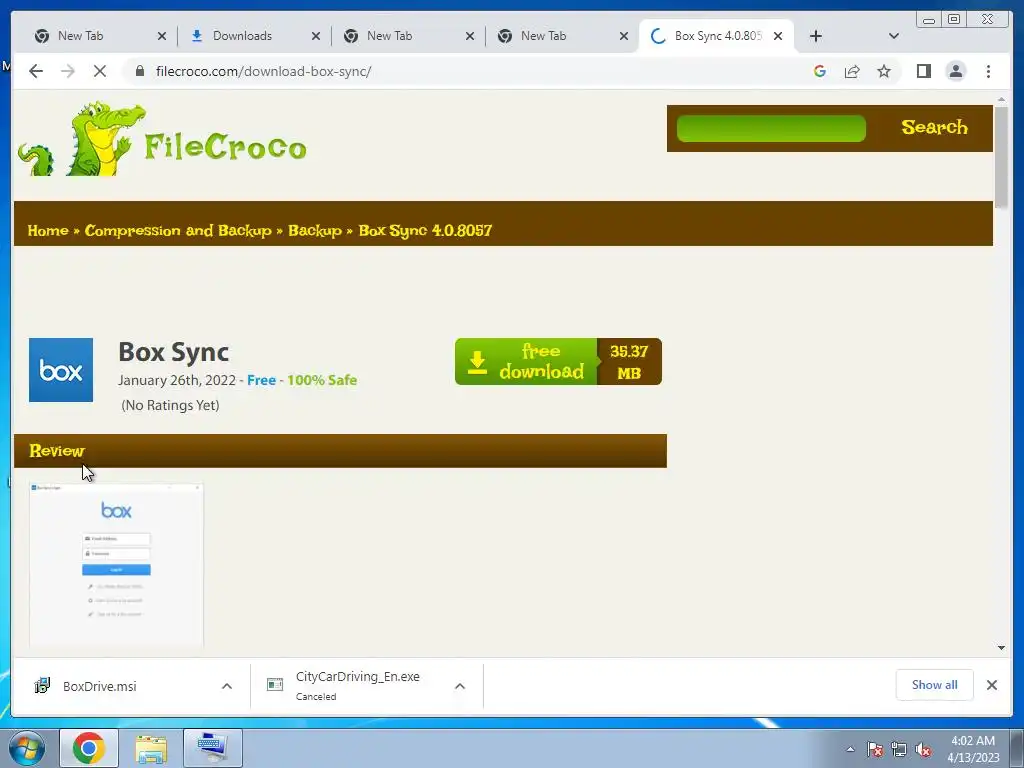1024x768 pixels.
Task: Expand options chevron for CityCarDriving_En.exe
Action: 460,686
